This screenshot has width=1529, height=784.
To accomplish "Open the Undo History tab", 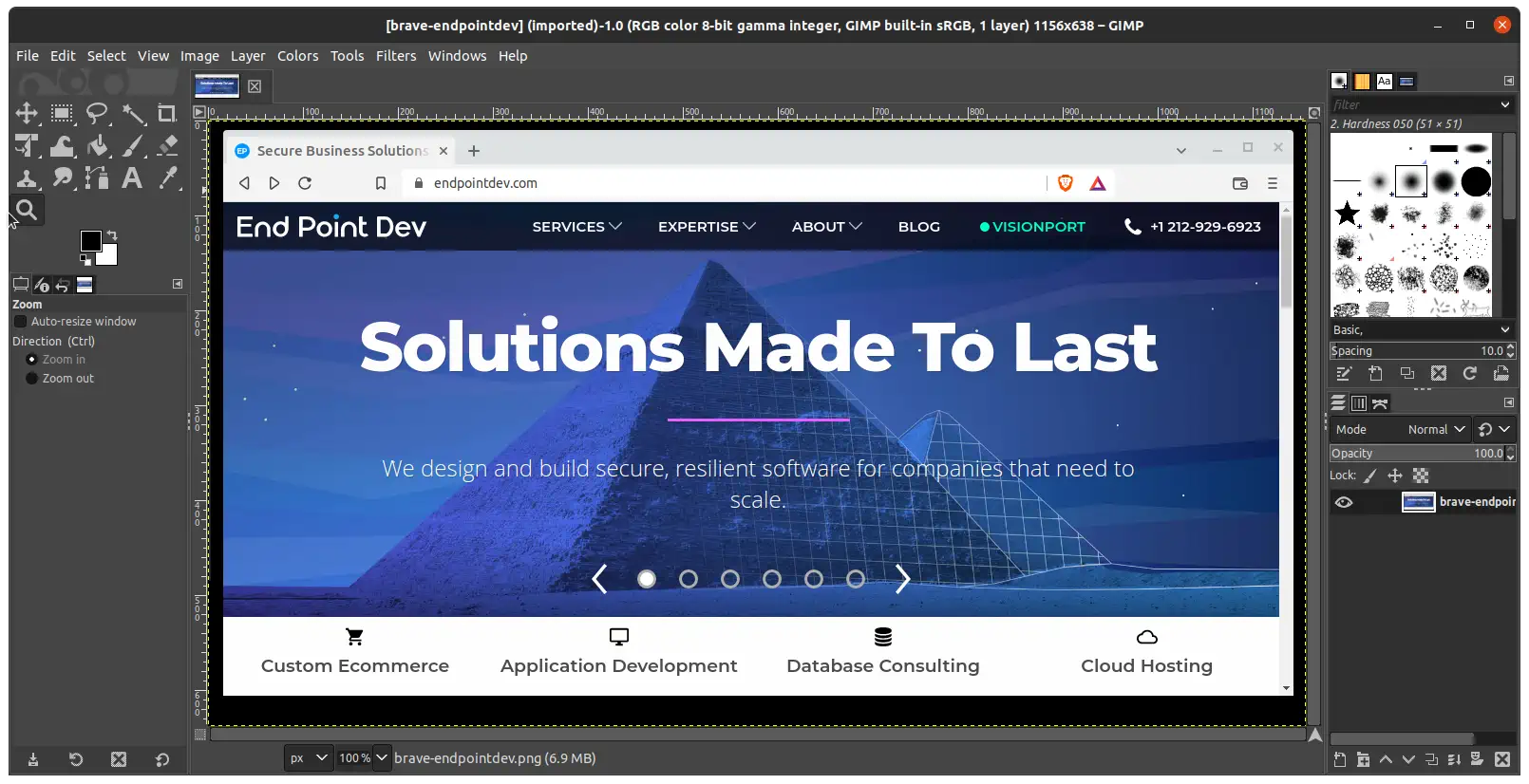I will coord(63,285).
